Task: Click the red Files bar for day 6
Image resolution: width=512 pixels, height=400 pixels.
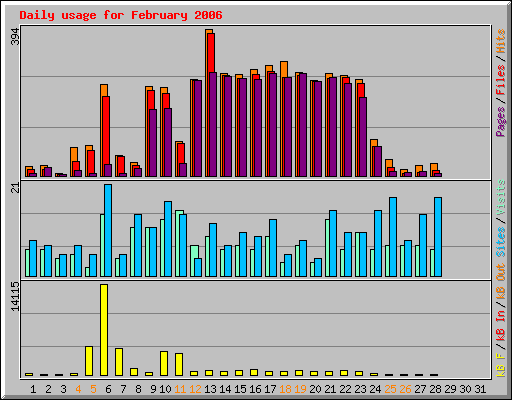Action: point(106,131)
